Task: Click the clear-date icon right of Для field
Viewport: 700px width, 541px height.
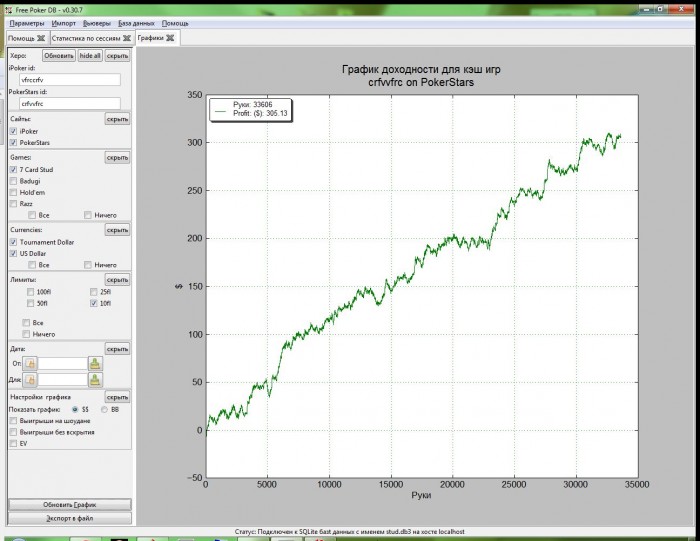Action: coord(95,380)
